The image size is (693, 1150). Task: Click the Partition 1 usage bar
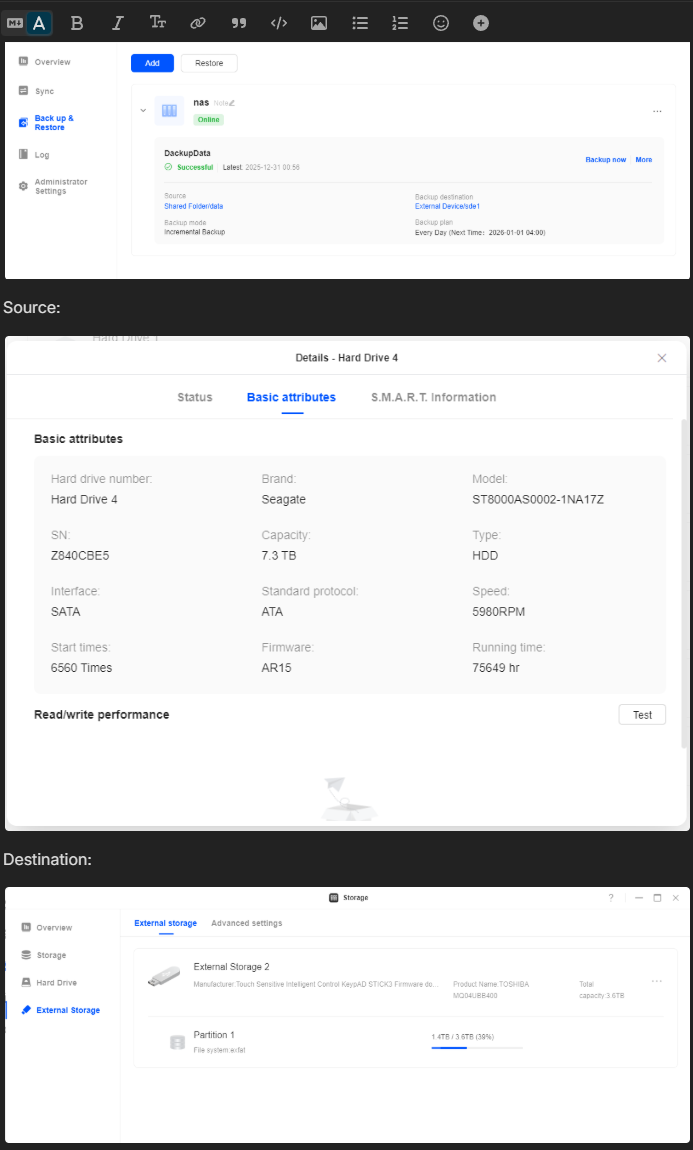(476, 1048)
